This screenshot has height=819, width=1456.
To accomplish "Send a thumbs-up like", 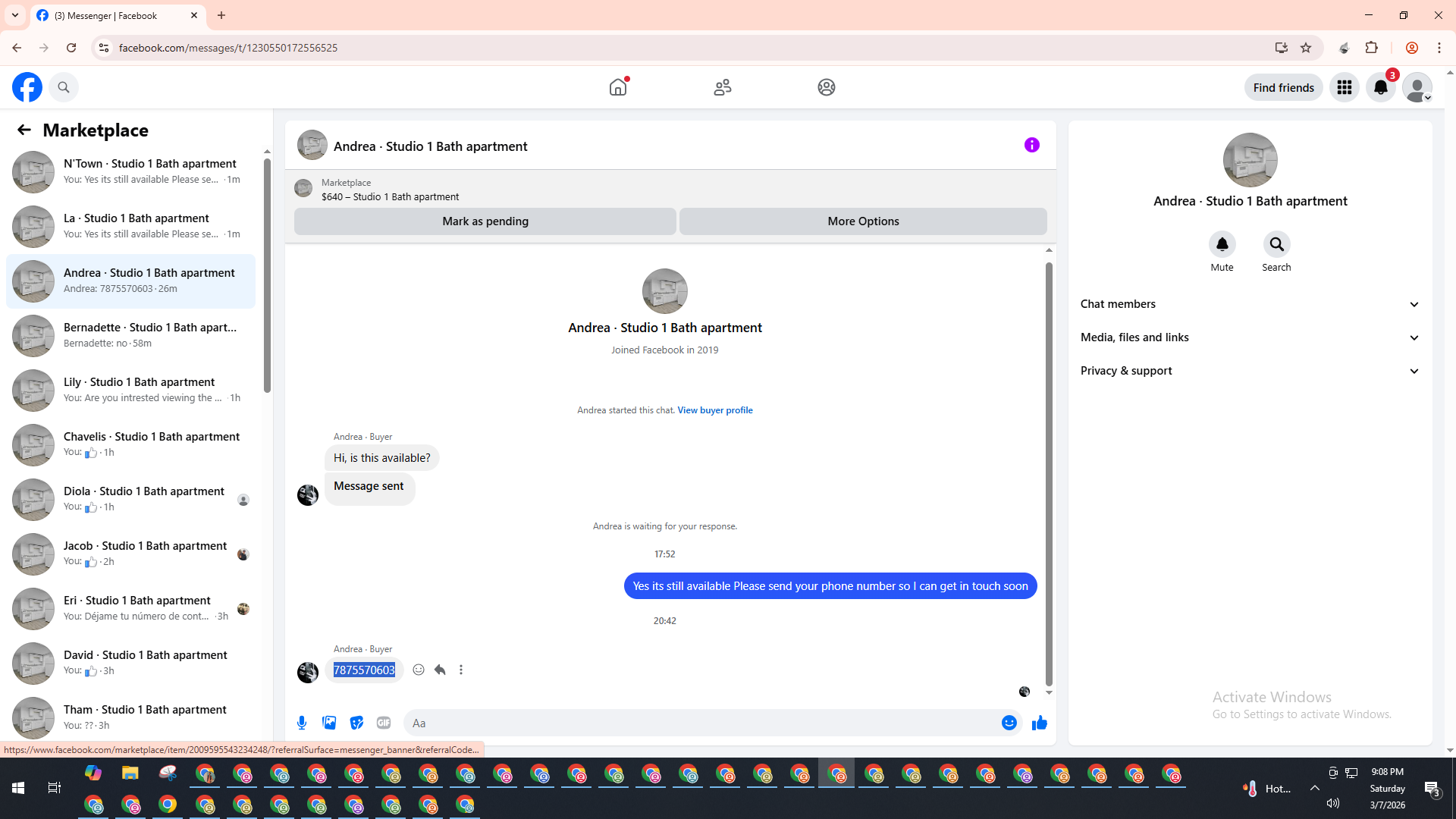I will (x=1040, y=723).
